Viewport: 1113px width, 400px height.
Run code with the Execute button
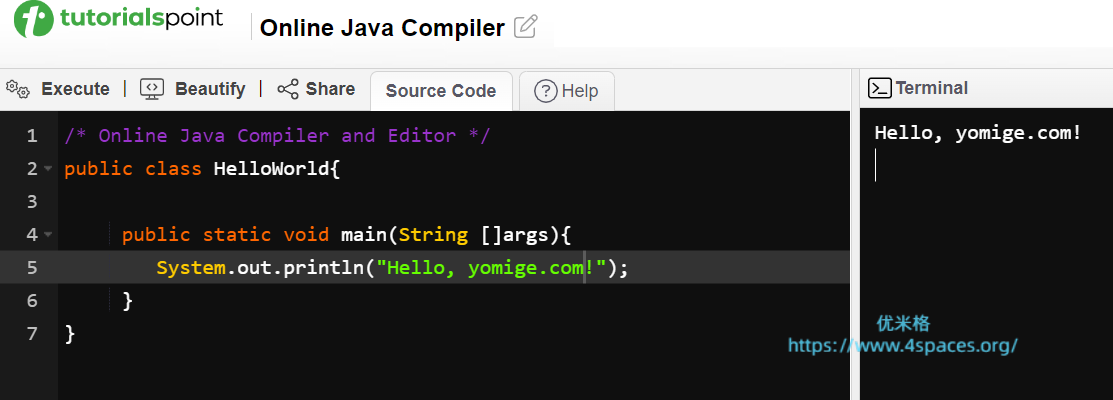[x=74, y=89]
